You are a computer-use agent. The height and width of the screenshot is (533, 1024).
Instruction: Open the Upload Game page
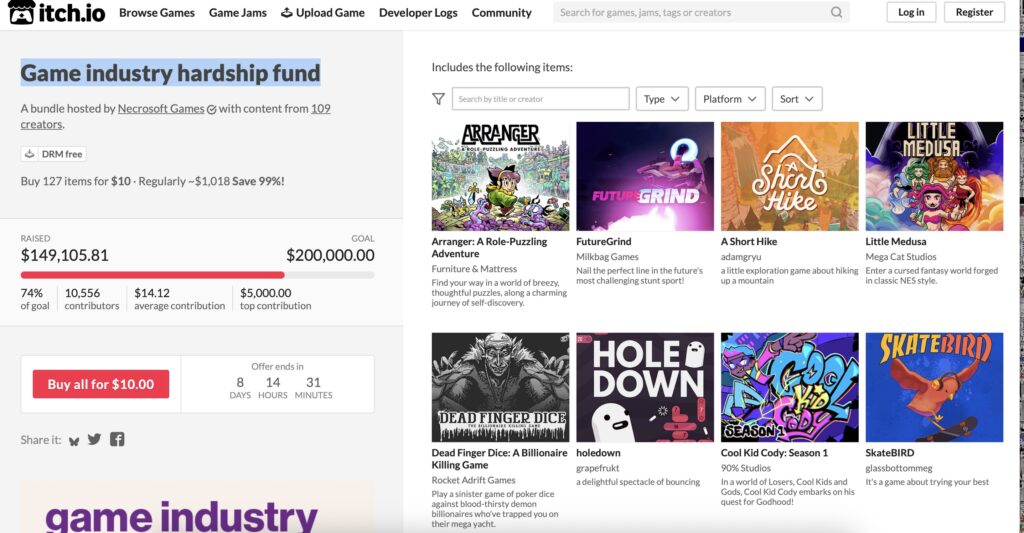[x=323, y=12]
